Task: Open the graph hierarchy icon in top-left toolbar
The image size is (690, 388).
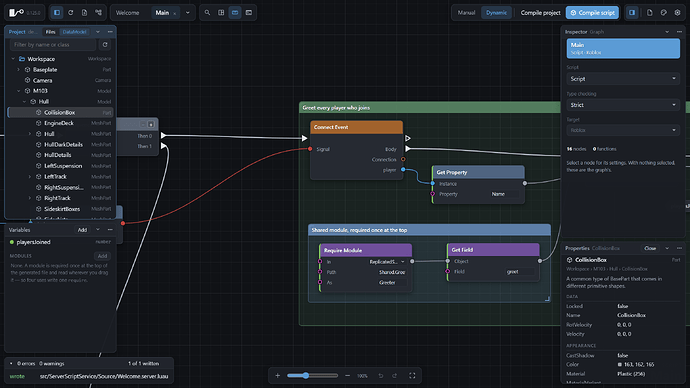Action: (x=98, y=13)
